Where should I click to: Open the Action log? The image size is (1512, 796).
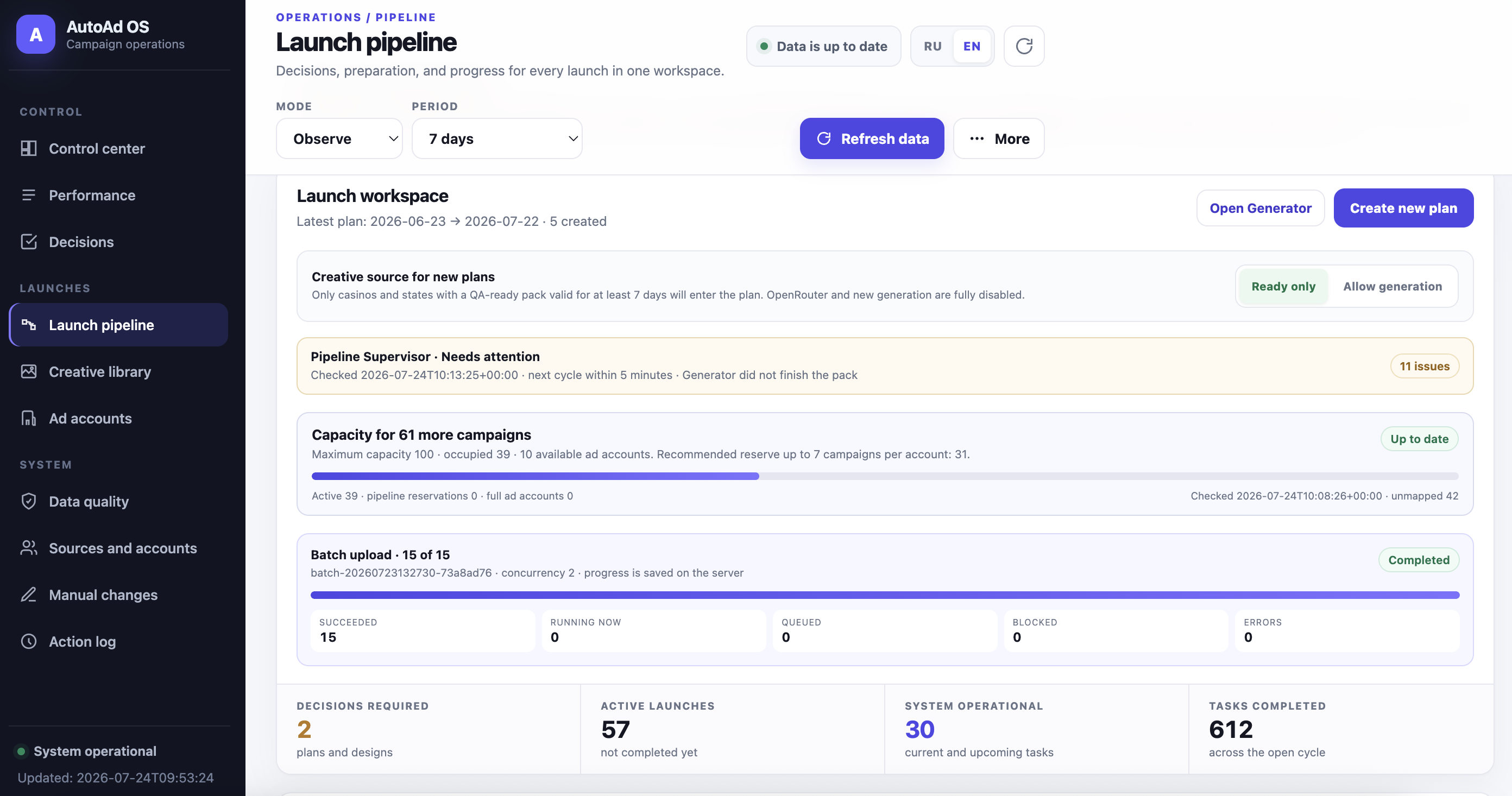[118, 641]
